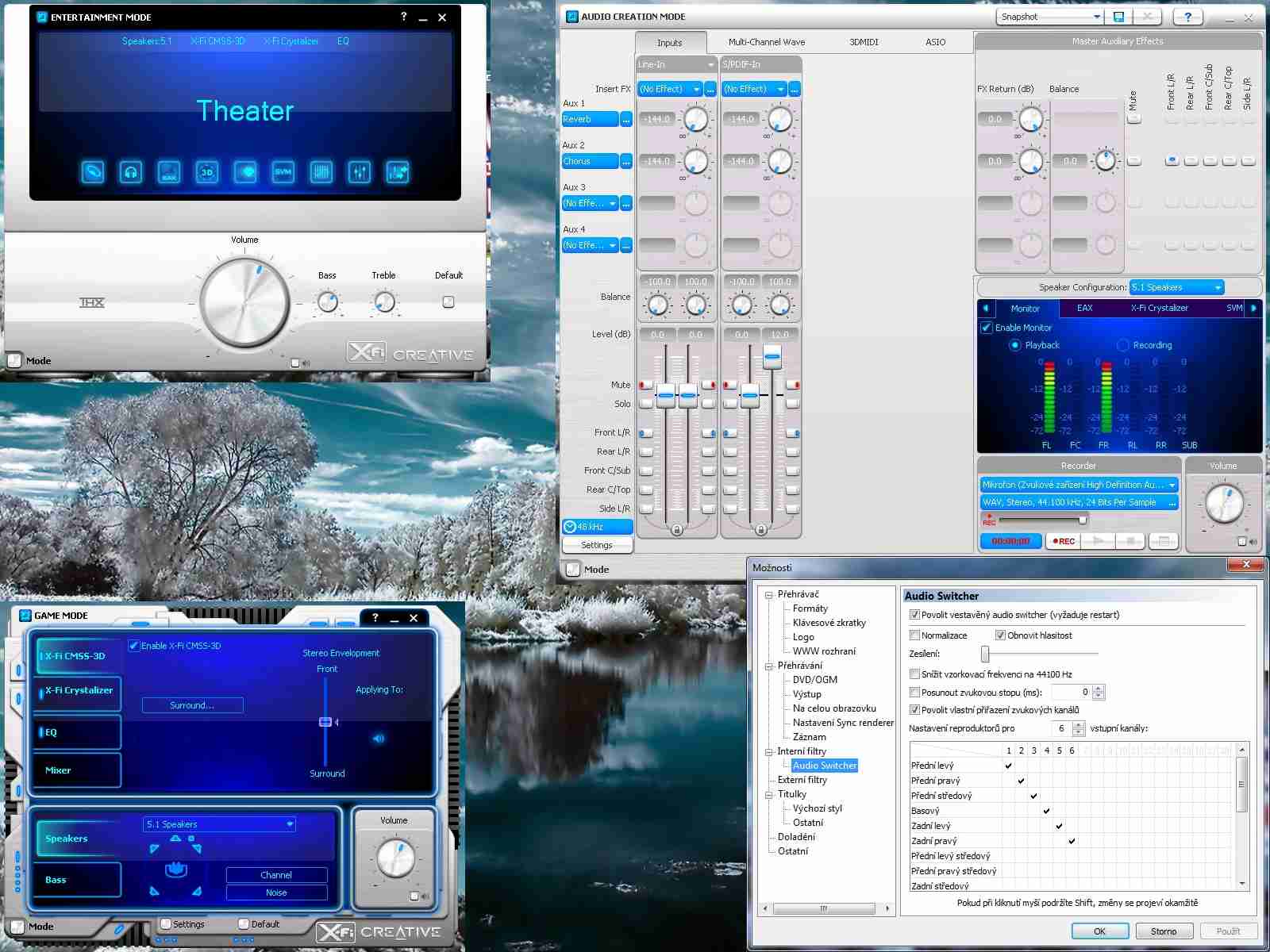Open the 3D effect icon in Entertainment Mode
This screenshot has height=952, width=1270.
click(x=207, y=172)
